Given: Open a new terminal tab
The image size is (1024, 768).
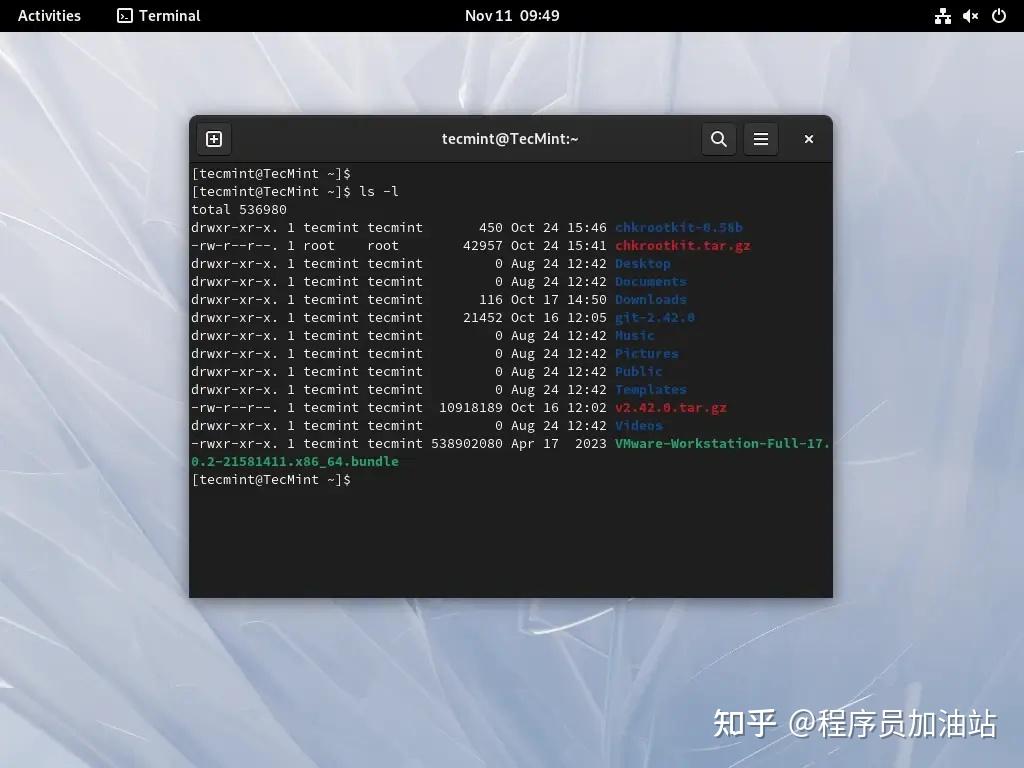Looking at the screenshot, I should point(213,139).
